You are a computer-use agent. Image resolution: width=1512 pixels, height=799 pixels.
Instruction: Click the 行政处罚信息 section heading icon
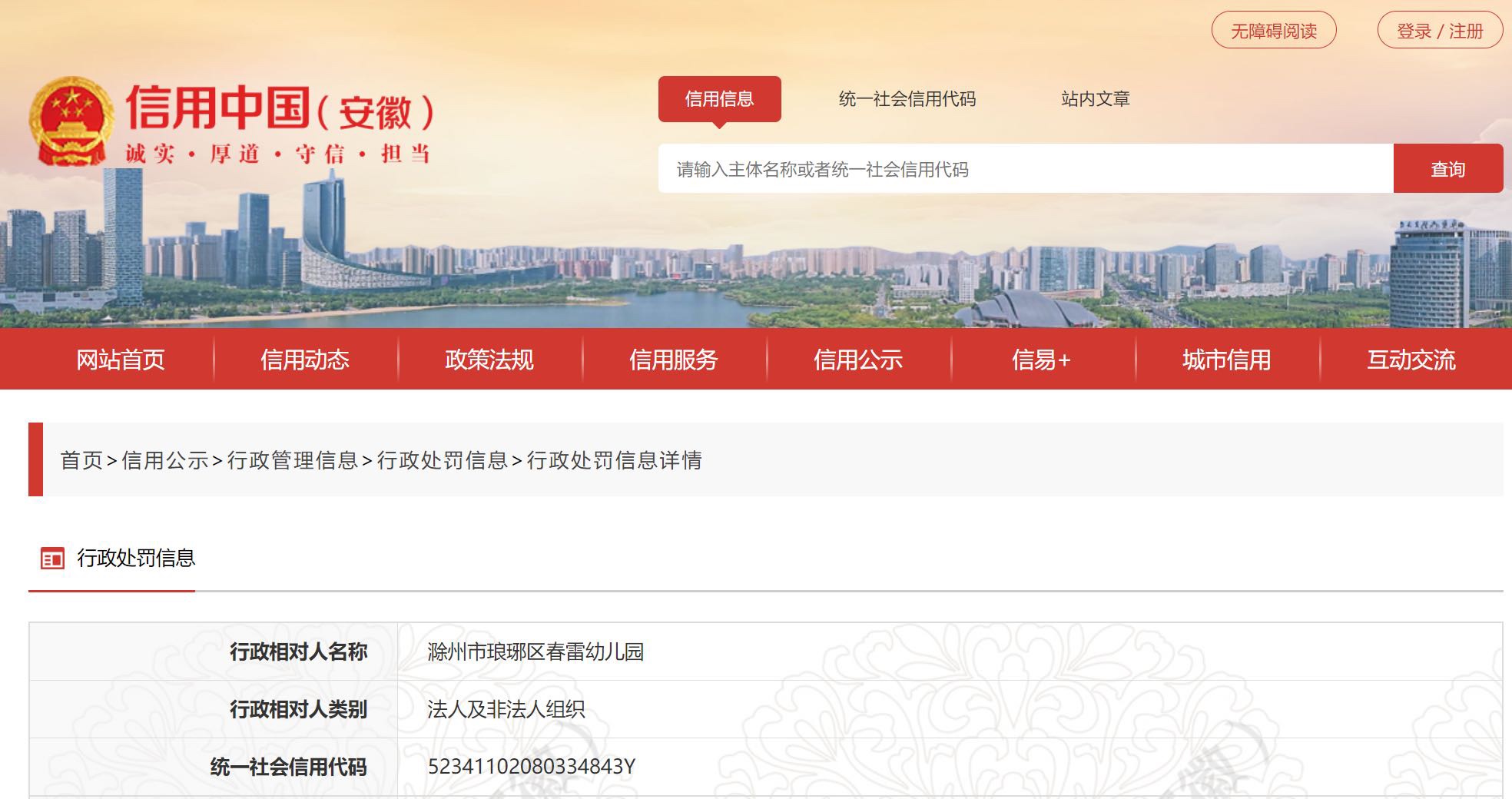point(52,559)
